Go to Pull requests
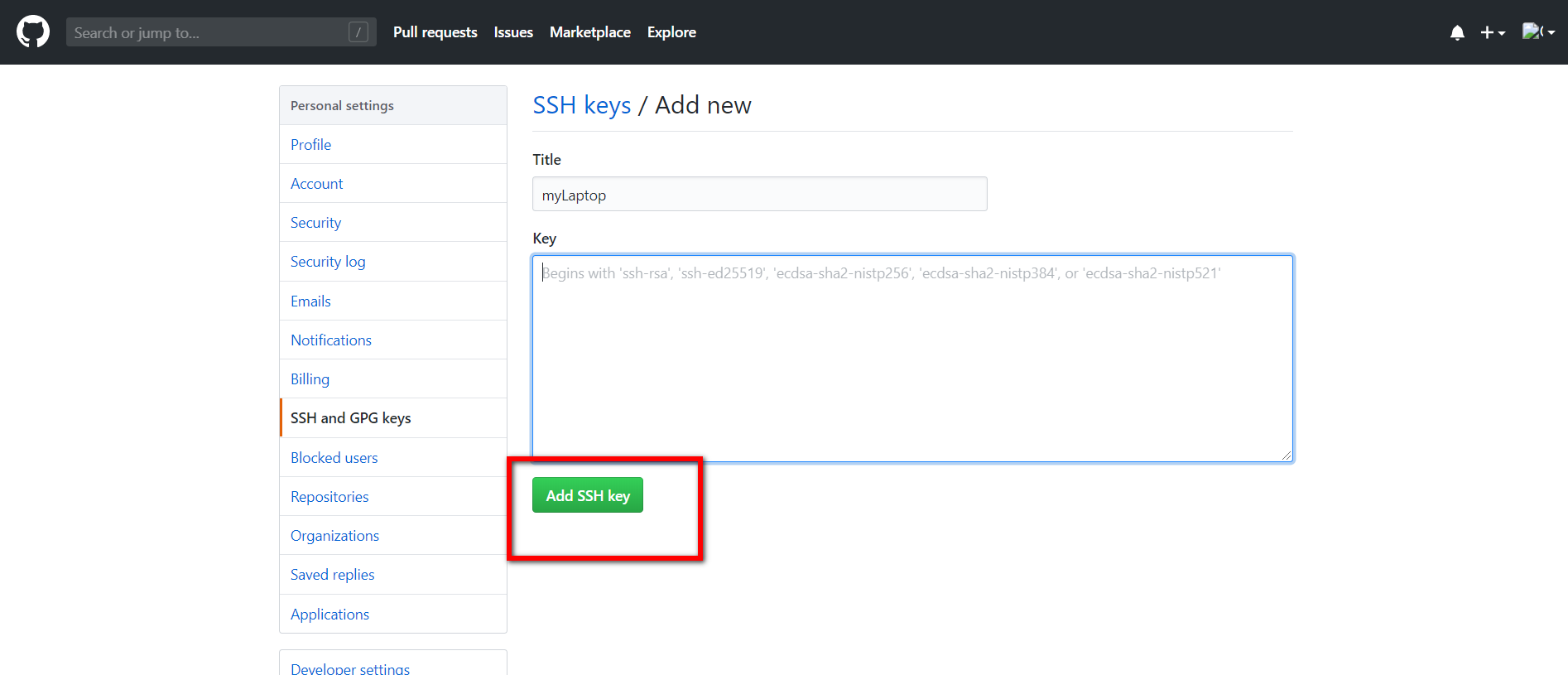The image size is (1568, 675). coord(435,32)
